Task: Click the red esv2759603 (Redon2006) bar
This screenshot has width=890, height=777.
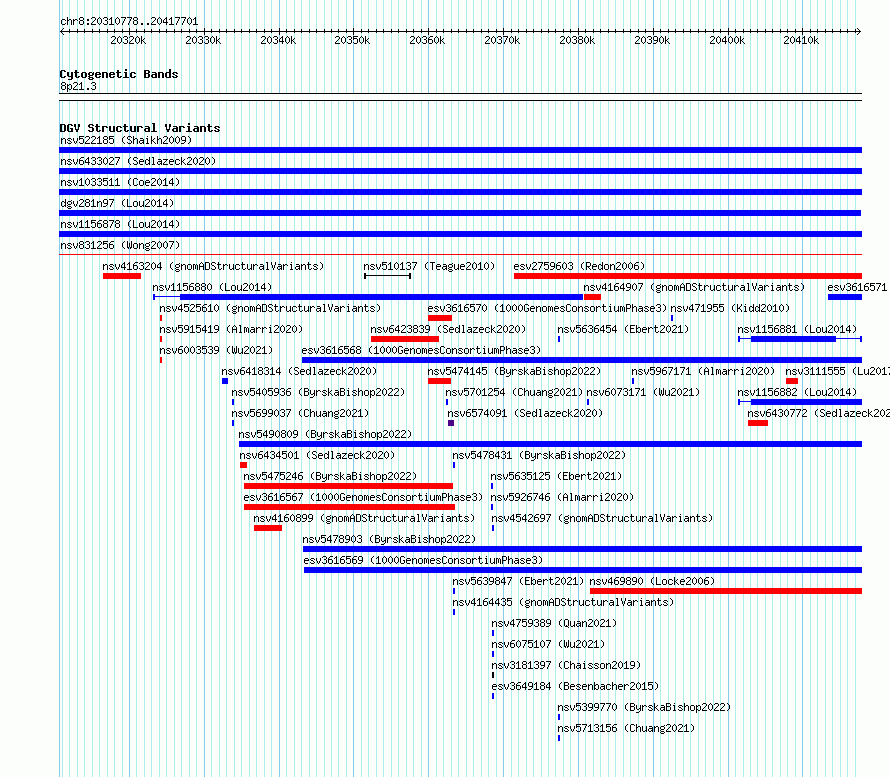Action: click(x=688, y=276)
